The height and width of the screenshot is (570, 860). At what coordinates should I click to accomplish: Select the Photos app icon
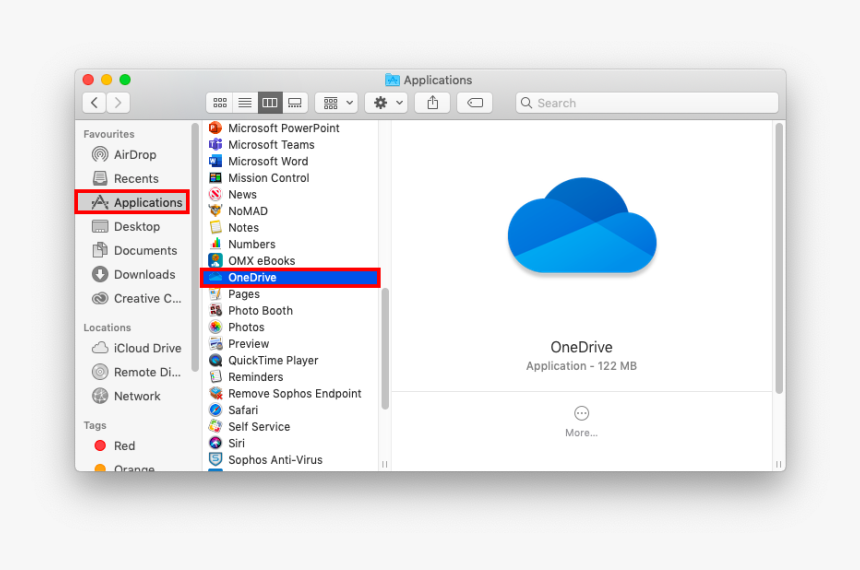tap(216, 327)
